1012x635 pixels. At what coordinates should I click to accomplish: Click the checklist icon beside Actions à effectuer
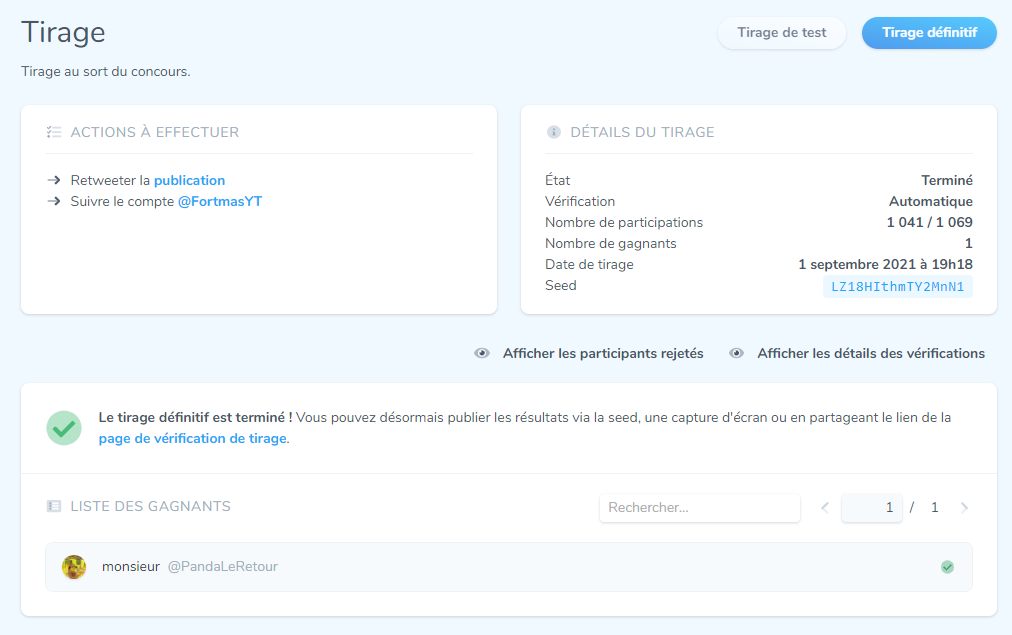pyautogui.click(x=55, y=132)
